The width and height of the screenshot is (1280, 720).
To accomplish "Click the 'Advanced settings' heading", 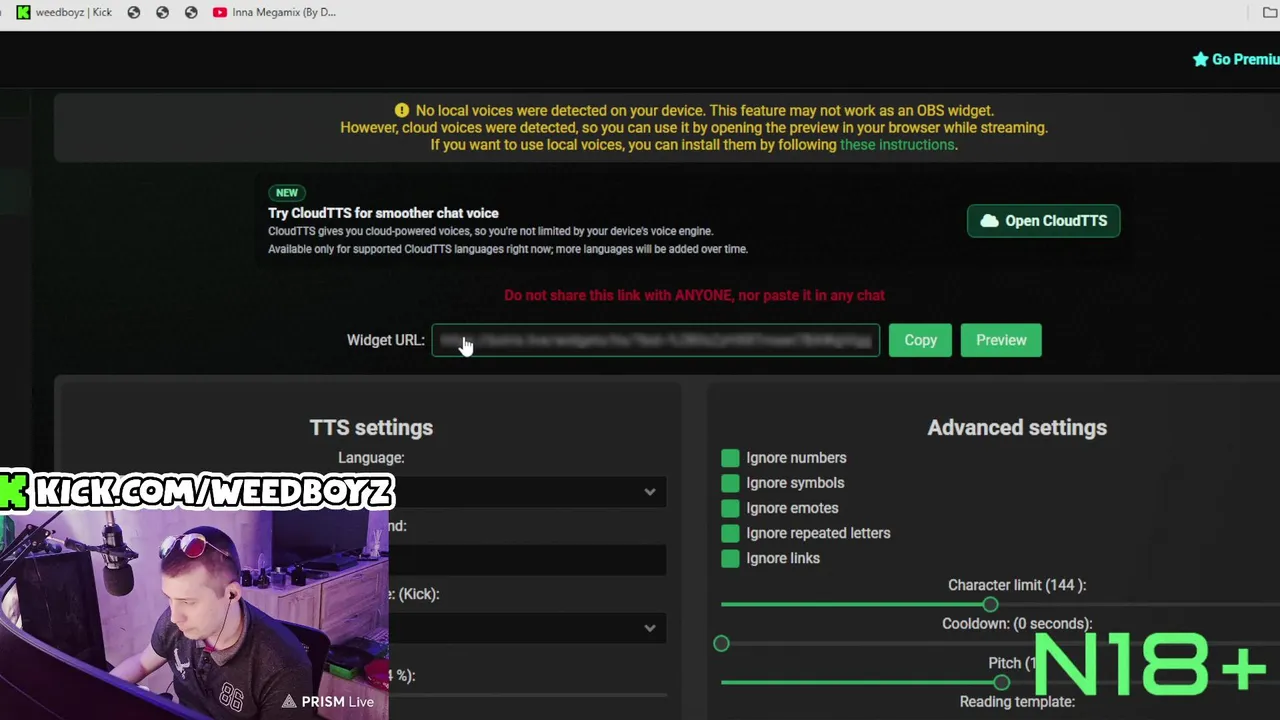I will (x=1017, y=427).
